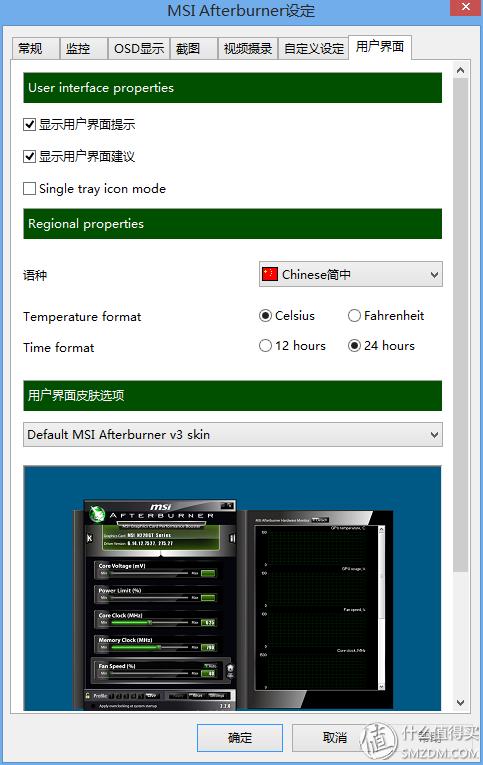483x765 pixels.
Task: Open the Chinese简中 language dropdown
Action: click(351, 274)
